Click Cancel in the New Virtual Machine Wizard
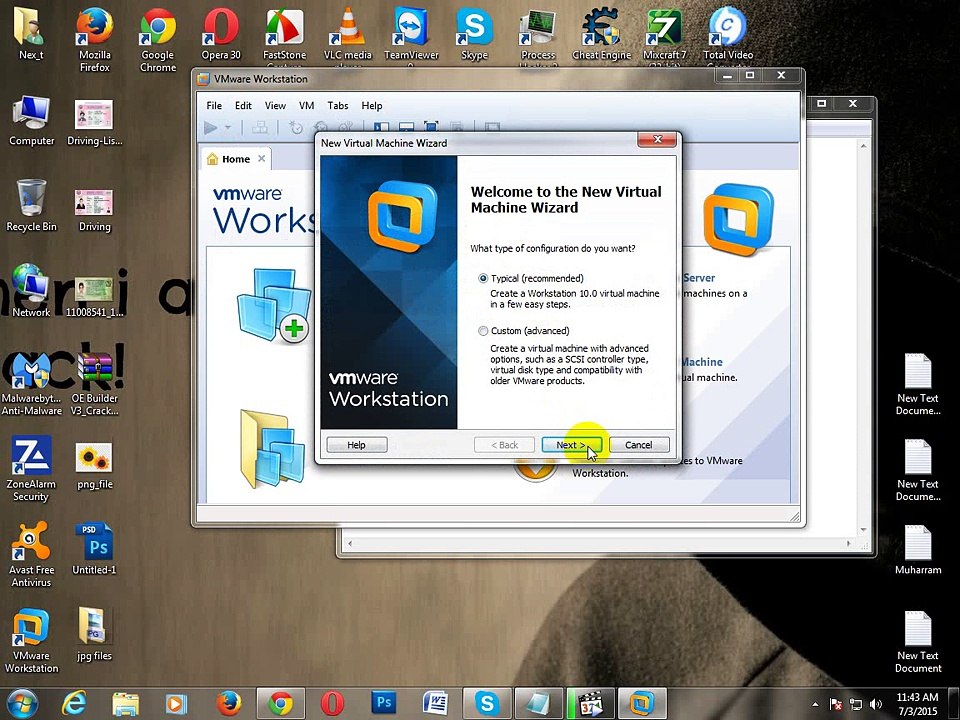This screenshot has height=720, width=960. (x=639, y=445)
